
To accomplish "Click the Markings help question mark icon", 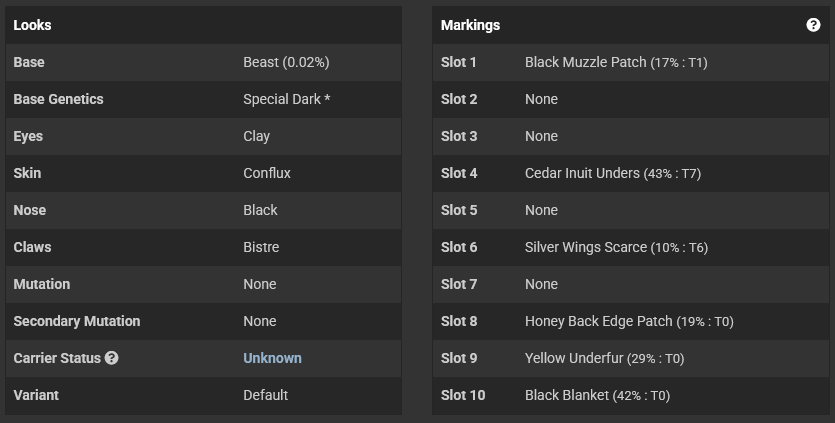I will (813, 25).
